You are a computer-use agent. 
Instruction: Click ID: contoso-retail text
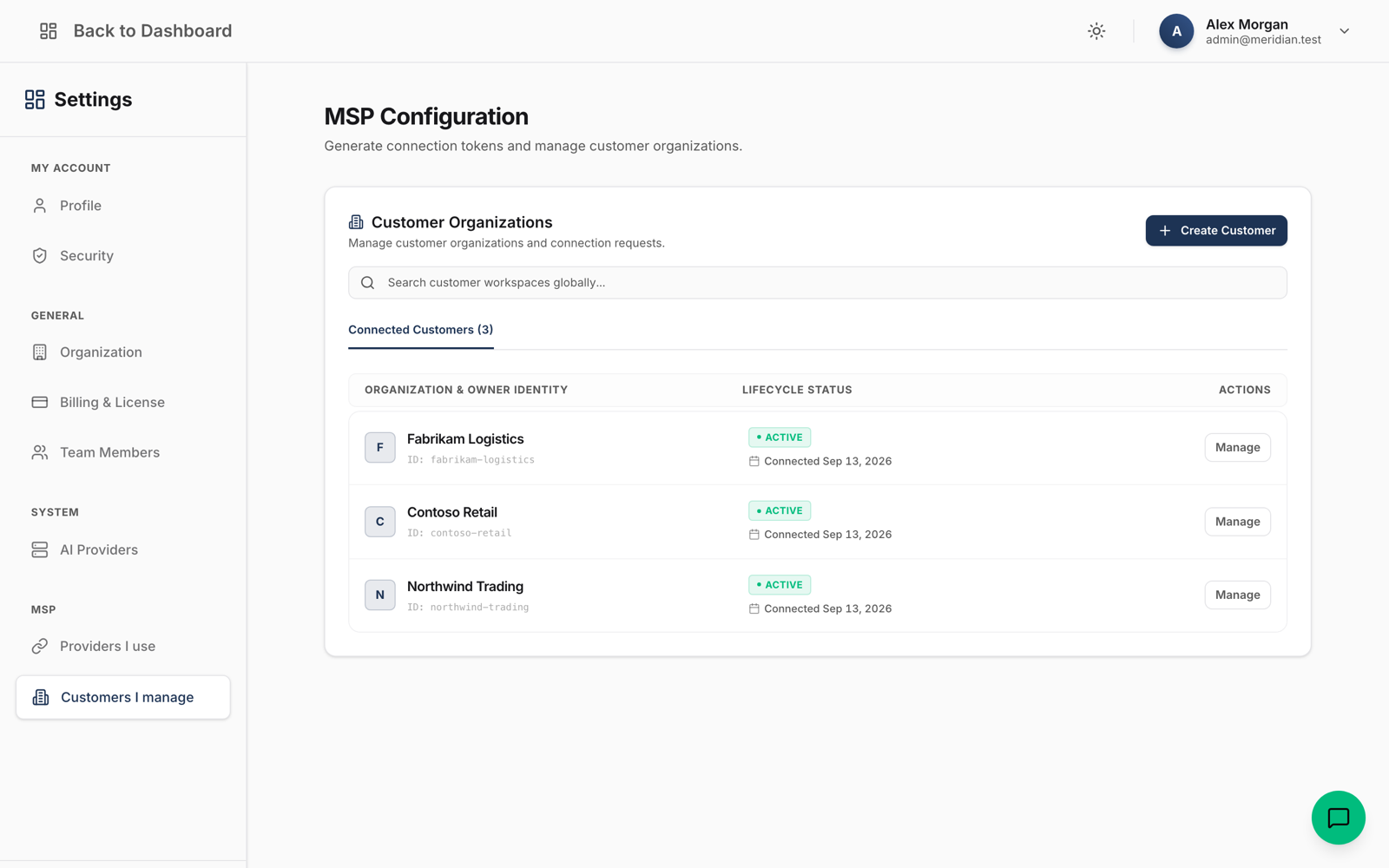(x=459, y=534)
